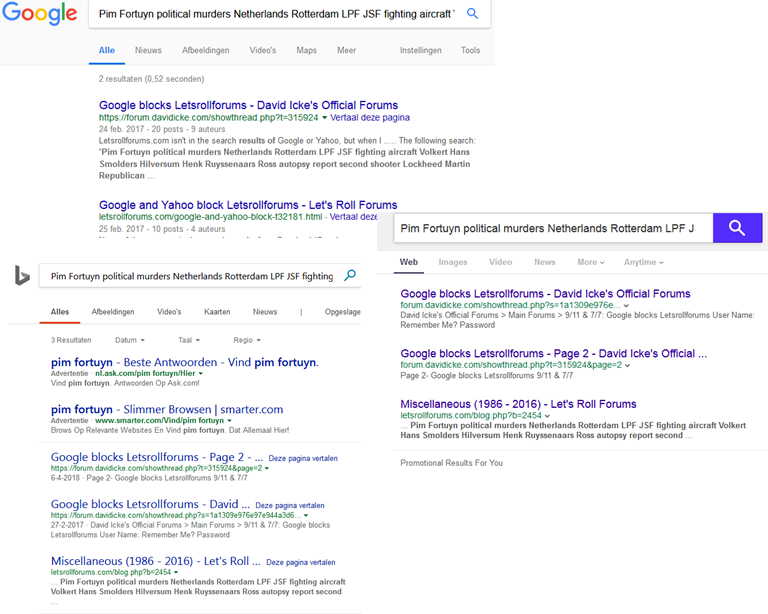Expand chevron beside Yahoo letsrollforums.com/blog.php URL
Image resolution: width=768 pixels, height=614 pixels.
point(547,416)
